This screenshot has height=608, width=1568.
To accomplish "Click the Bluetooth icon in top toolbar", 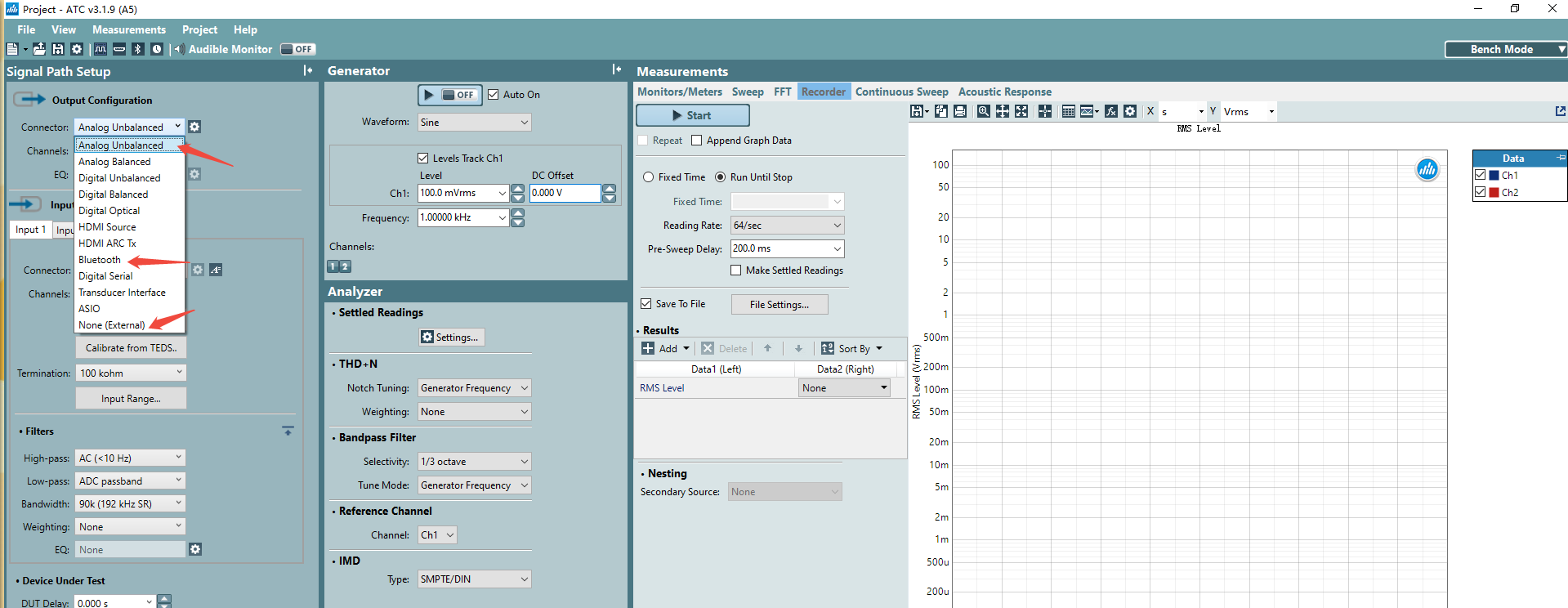I will click(138, 49).
